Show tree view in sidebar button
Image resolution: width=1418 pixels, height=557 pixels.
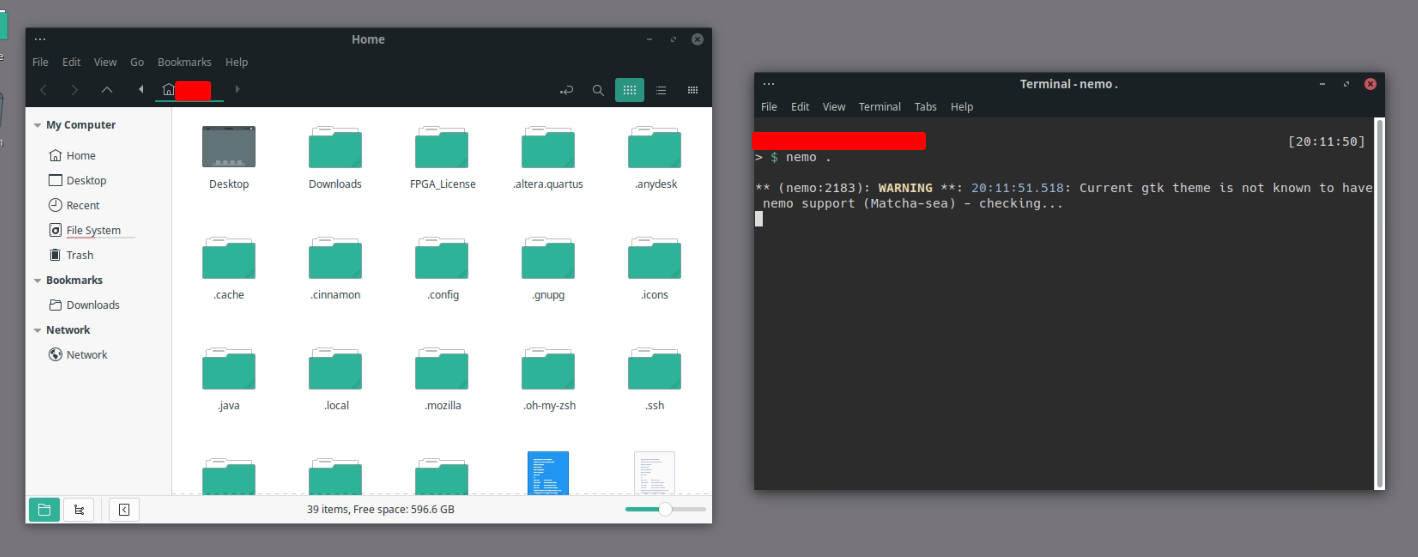pyautogui.click(x=79, y=510)
